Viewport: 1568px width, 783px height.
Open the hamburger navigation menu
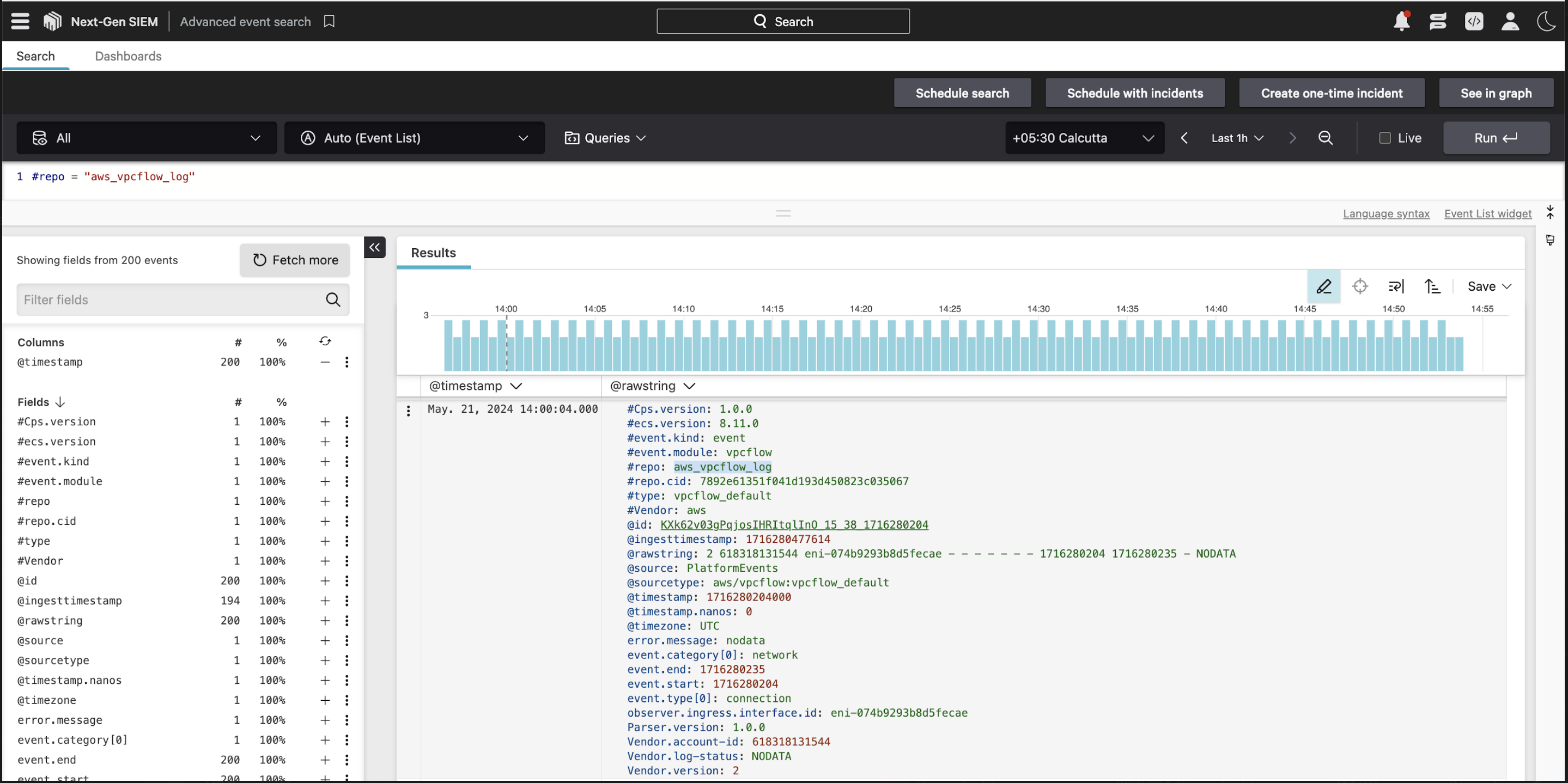point(20,21)
